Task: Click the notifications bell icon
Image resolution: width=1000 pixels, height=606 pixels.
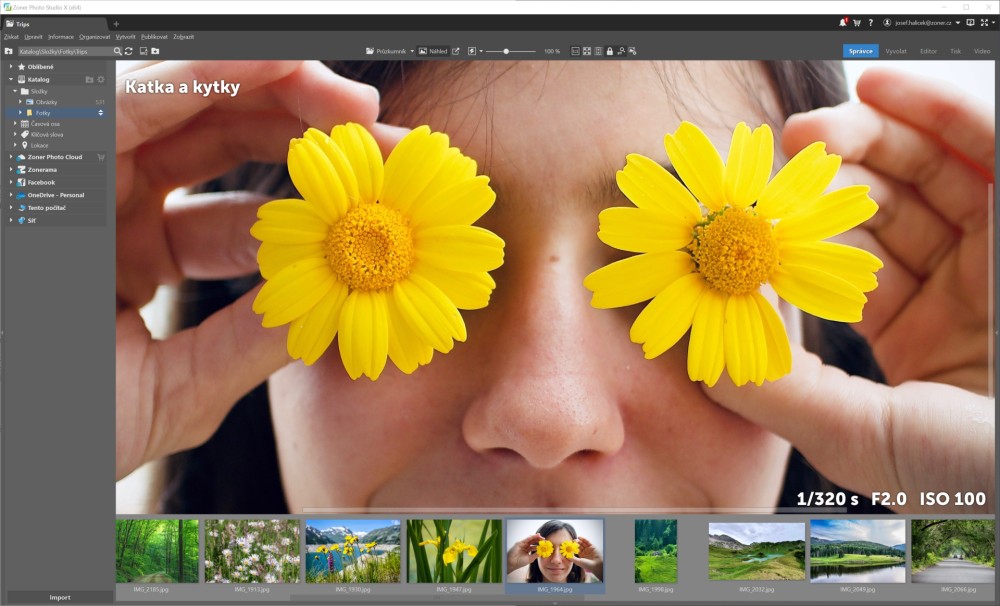Action: (x=842, y=22)
